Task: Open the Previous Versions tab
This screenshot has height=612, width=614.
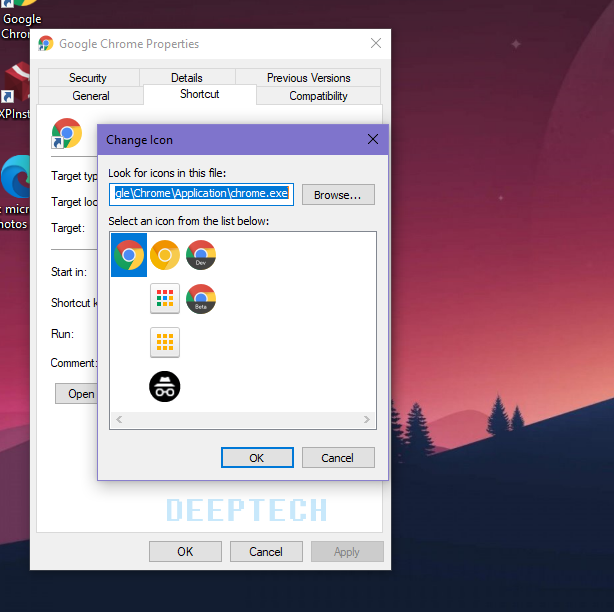Action: pyautogui.click(x=308, y=78)
